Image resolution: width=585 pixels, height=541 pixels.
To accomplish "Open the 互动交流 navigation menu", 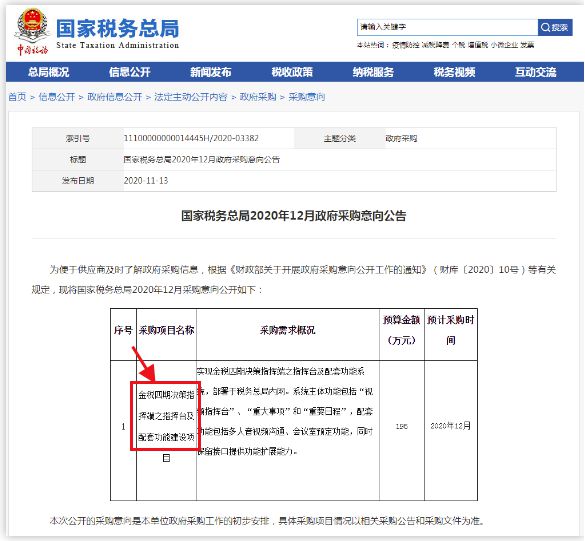I will pos(536,72).
